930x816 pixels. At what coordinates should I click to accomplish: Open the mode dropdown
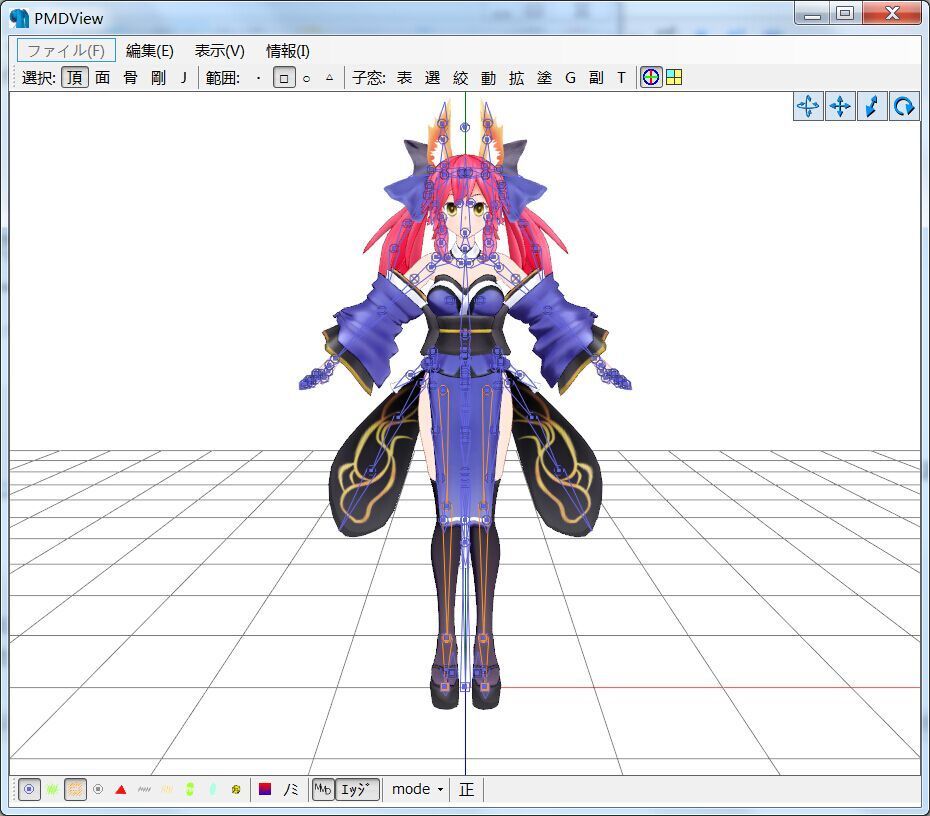pos(417,789)
